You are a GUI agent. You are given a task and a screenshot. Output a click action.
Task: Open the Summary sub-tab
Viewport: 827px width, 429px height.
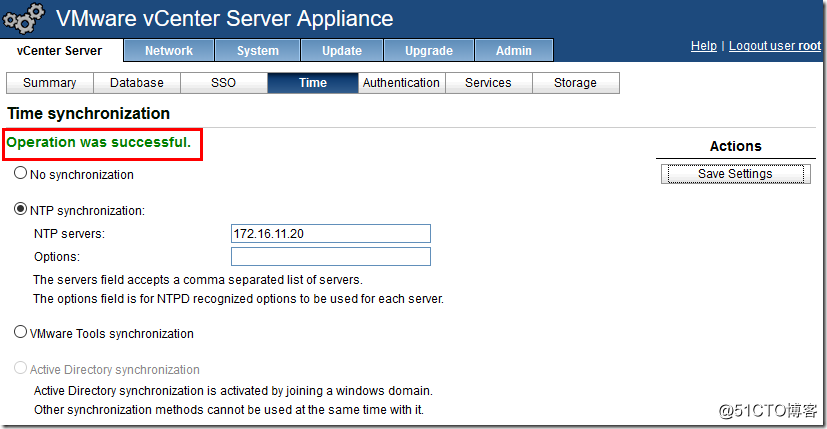(x=50, y=83)
